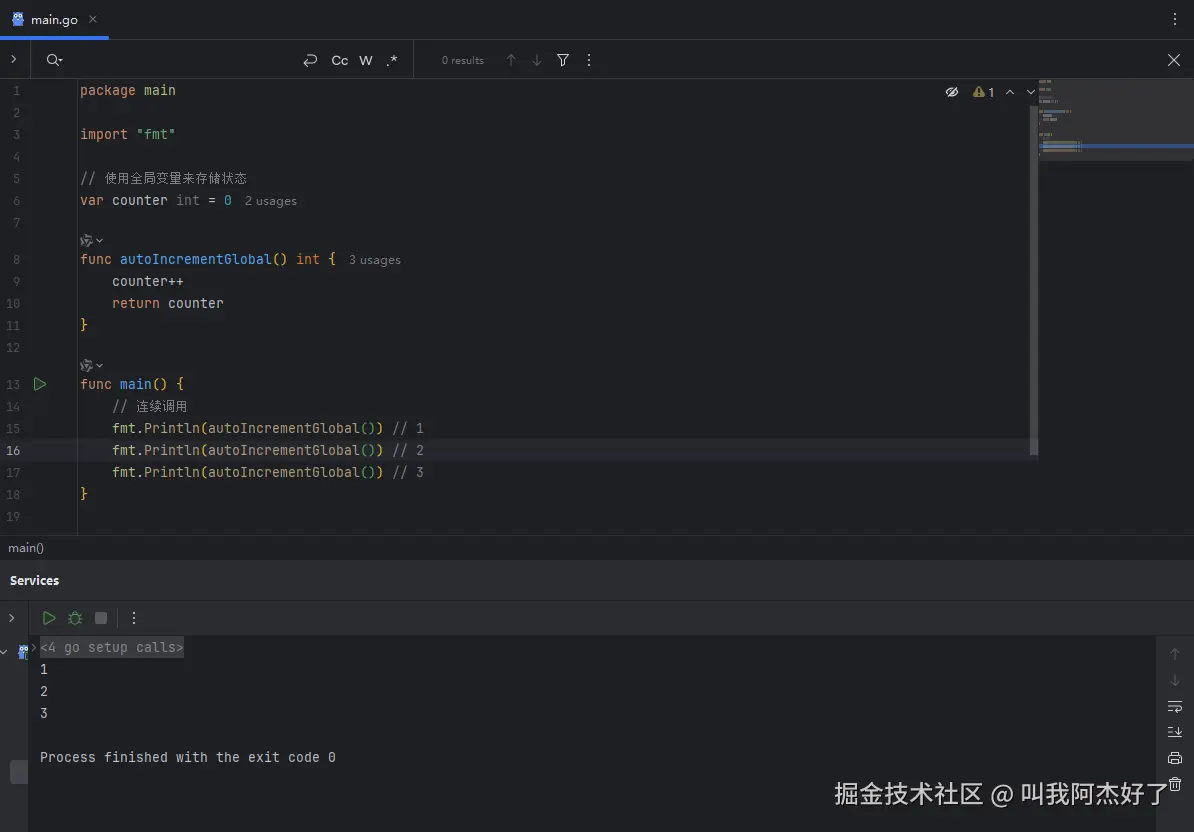Image resolution: width=1194 pixels, height=832 pixels.
Task: Go to next search occurrence
Action: tap(537, 60)
